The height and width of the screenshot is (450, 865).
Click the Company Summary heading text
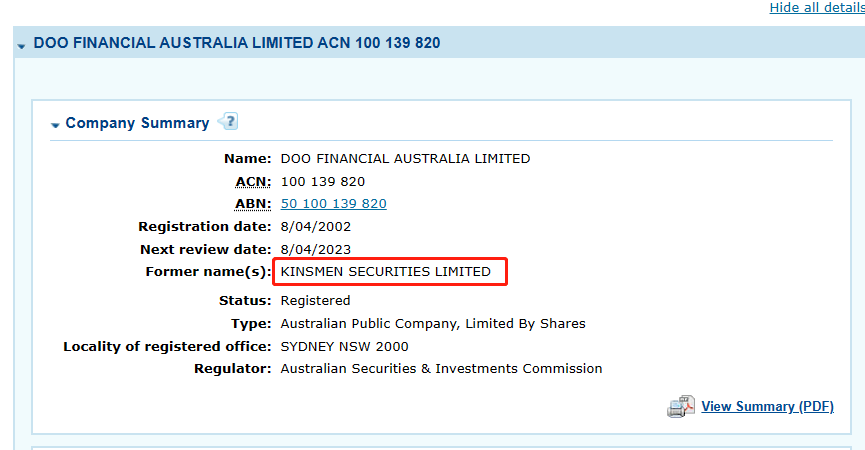point(137,123)
